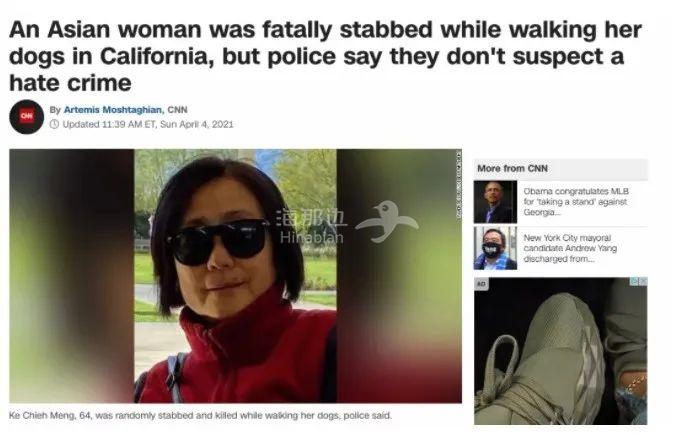
Task: Click the article headline about the fatal stabbing
Action: (x=325, y=56)
